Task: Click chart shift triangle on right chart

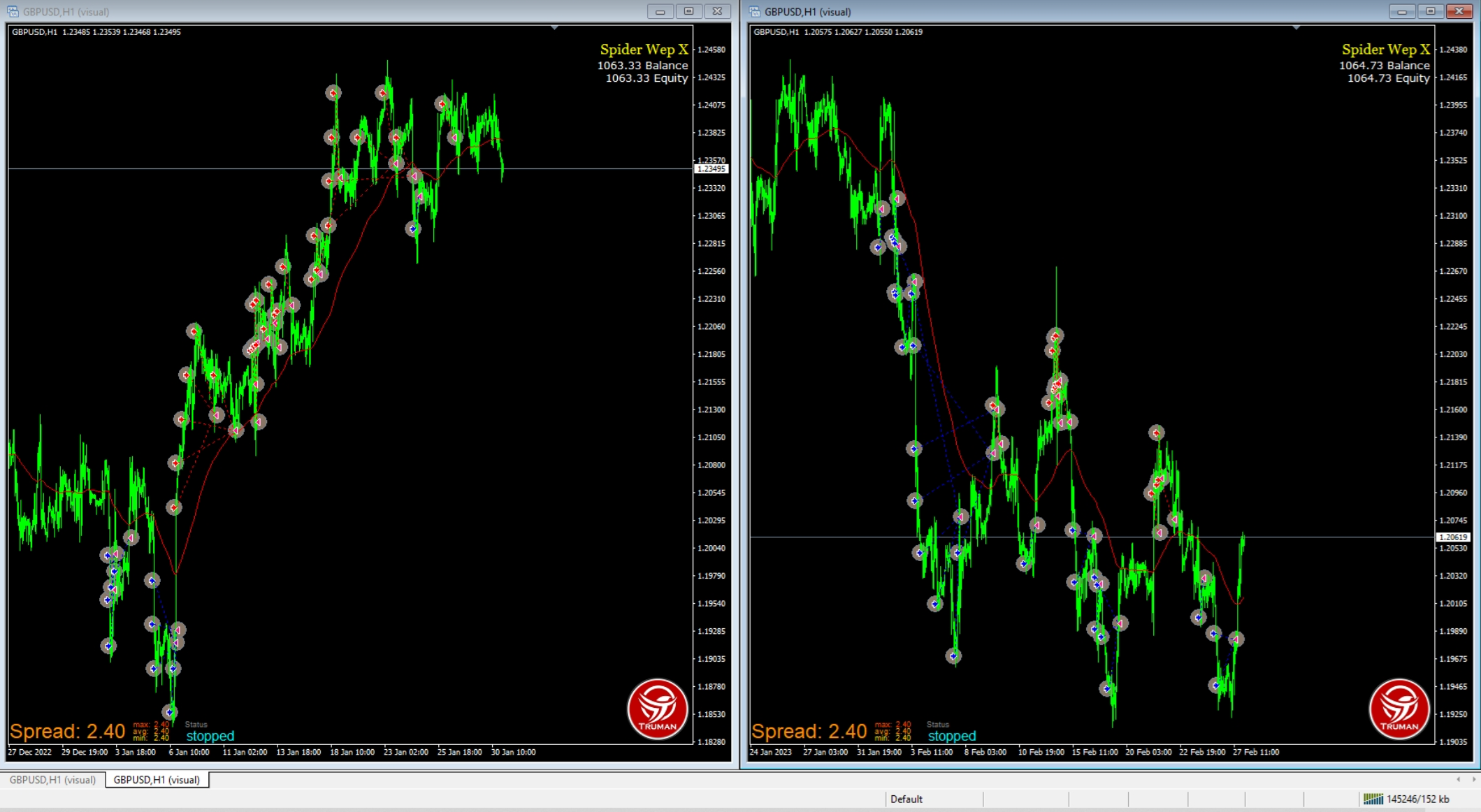Action: click(x=1296, y=28)
